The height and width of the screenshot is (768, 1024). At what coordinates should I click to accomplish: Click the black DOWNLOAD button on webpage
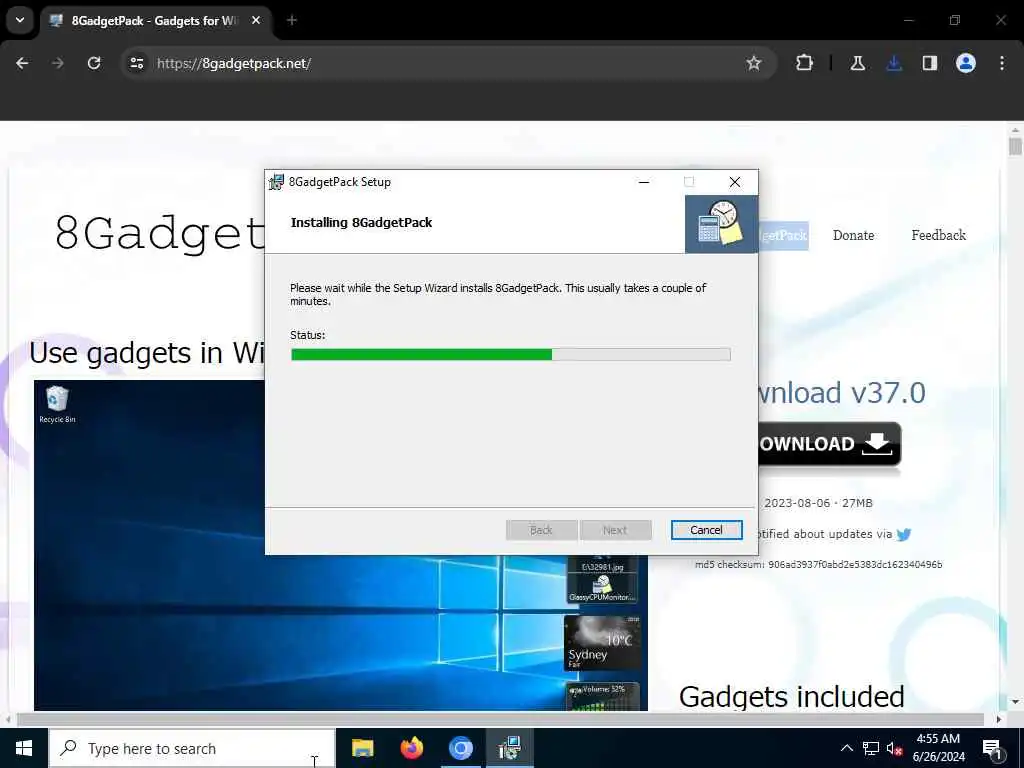[829, 444]
